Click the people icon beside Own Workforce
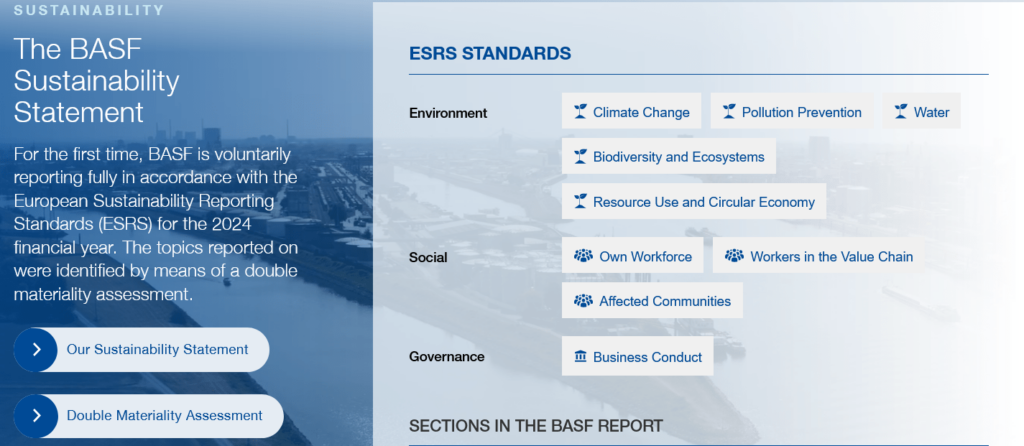Image resolution: width=1024 pixels, height=446 pixels. point(583,256)
